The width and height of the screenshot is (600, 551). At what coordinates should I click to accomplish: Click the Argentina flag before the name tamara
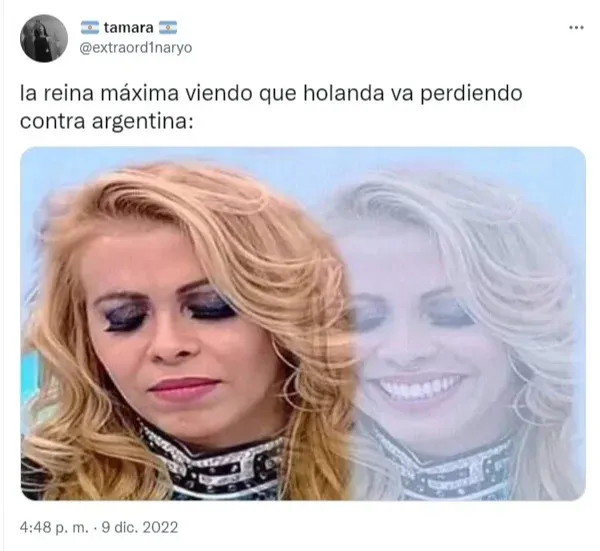click(x=90, y=28)
